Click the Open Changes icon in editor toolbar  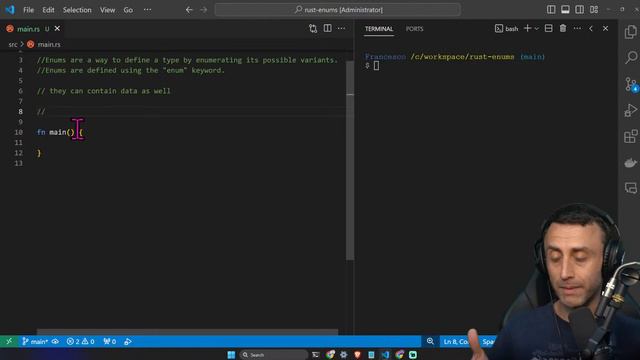(313, 29)
